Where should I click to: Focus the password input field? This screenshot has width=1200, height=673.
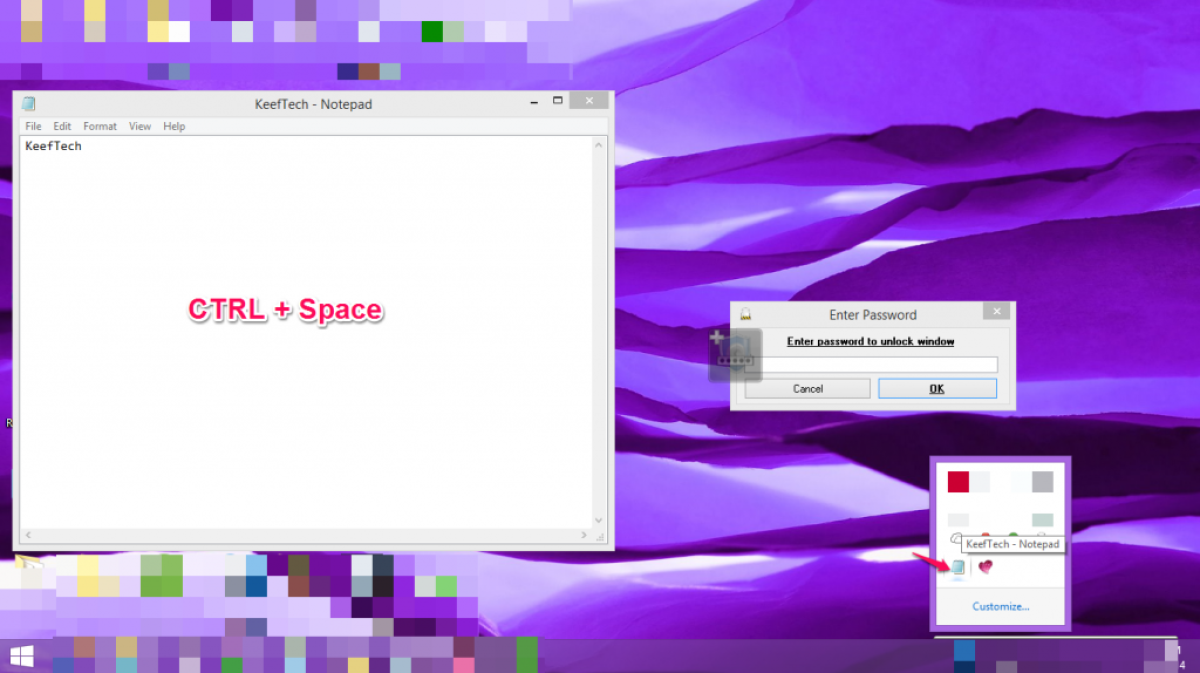[872, 365]
